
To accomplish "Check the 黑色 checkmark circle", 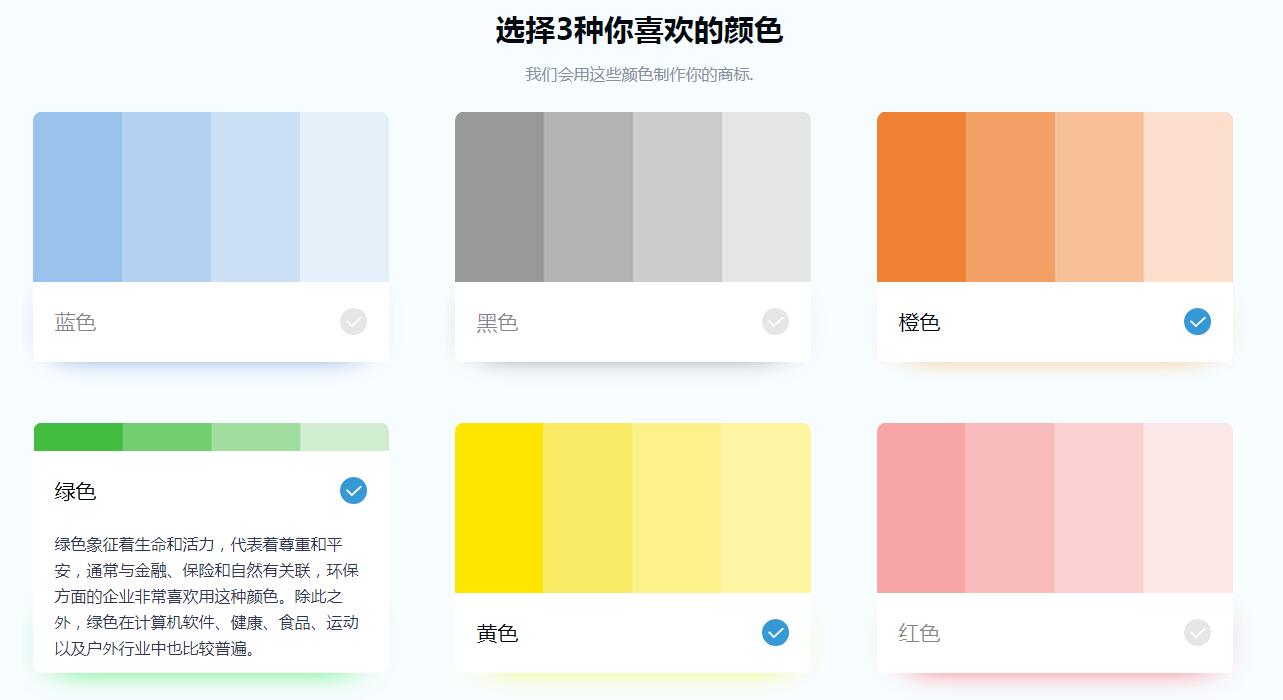I will point(775,322).
